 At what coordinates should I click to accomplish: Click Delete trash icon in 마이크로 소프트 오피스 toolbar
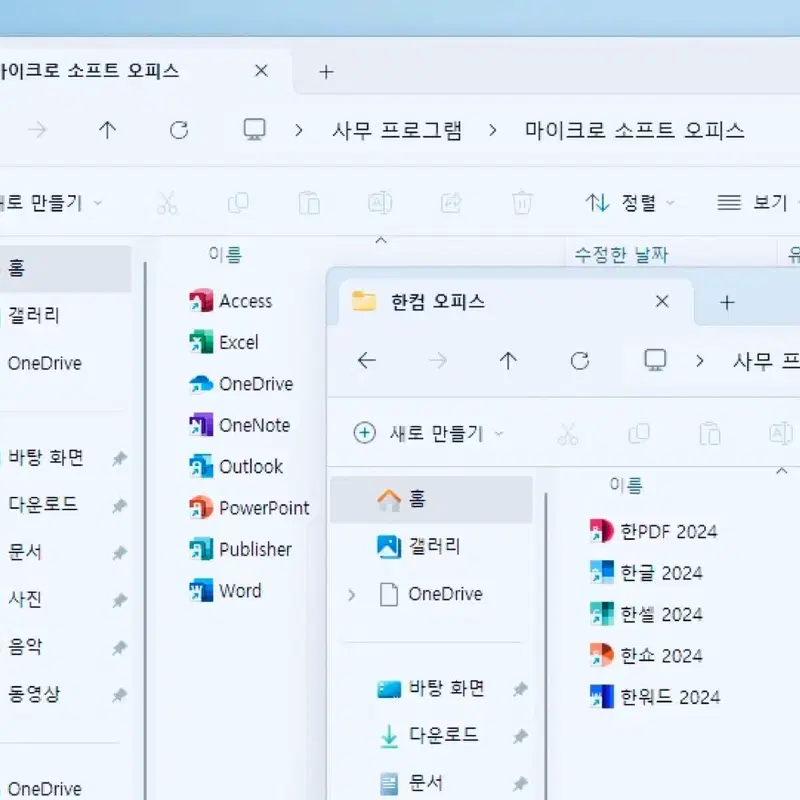[522, 203]
